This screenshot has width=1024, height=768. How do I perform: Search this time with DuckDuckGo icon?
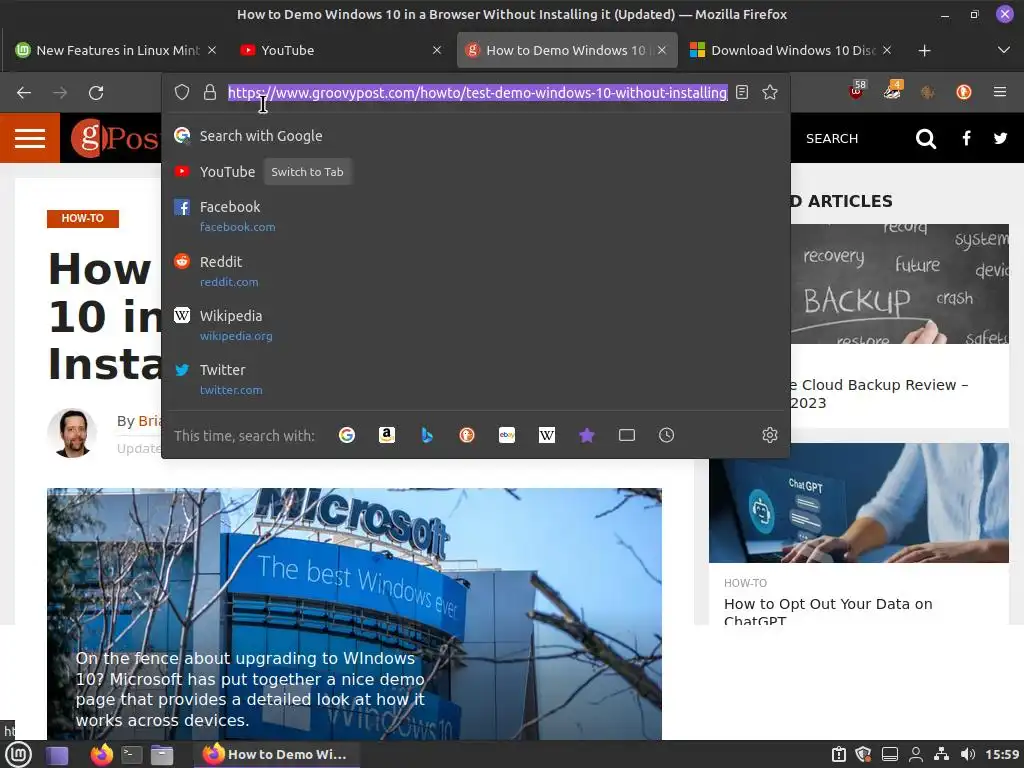pos(467,435)
